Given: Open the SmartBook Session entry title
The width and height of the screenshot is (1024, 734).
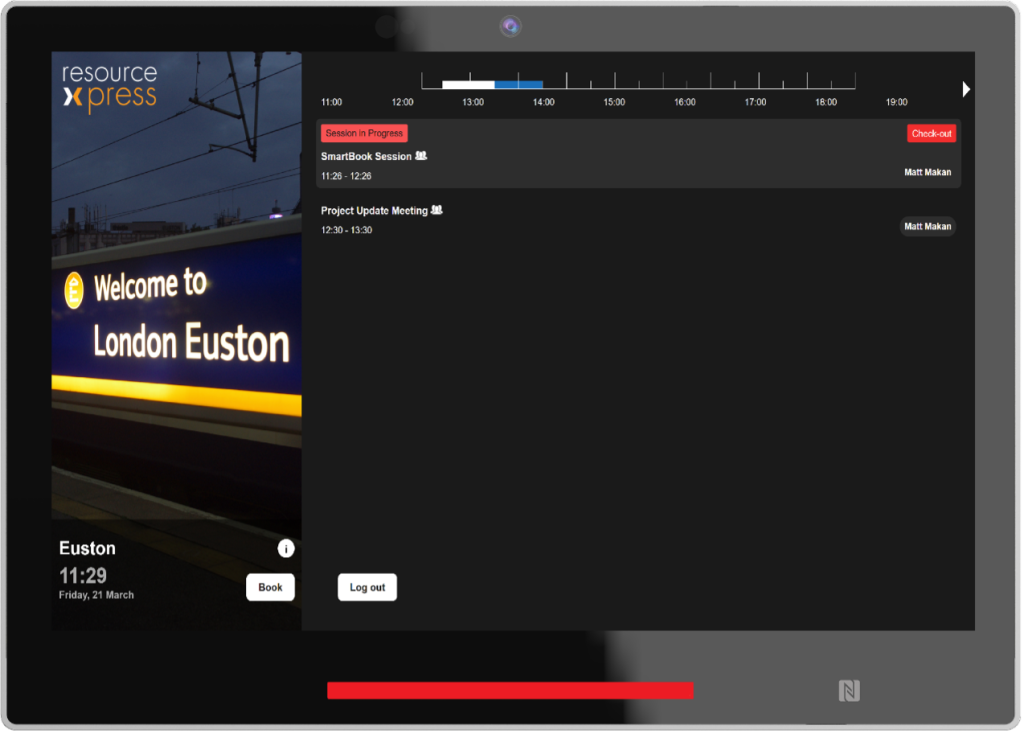Looking at the screenshot, I should tap(366, 157).
